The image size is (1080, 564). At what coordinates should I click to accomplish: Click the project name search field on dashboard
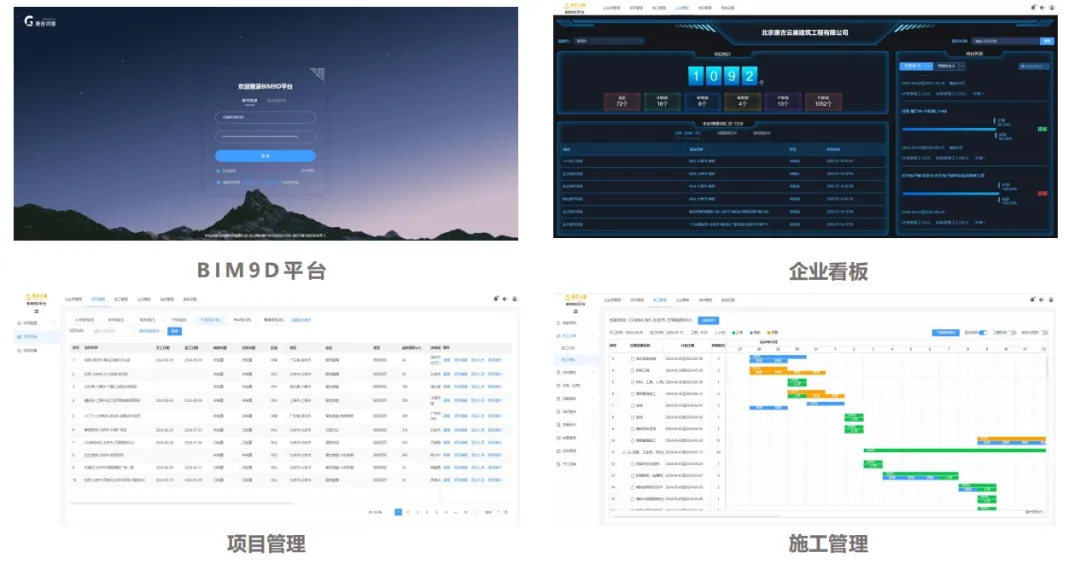pos(1005,41)
